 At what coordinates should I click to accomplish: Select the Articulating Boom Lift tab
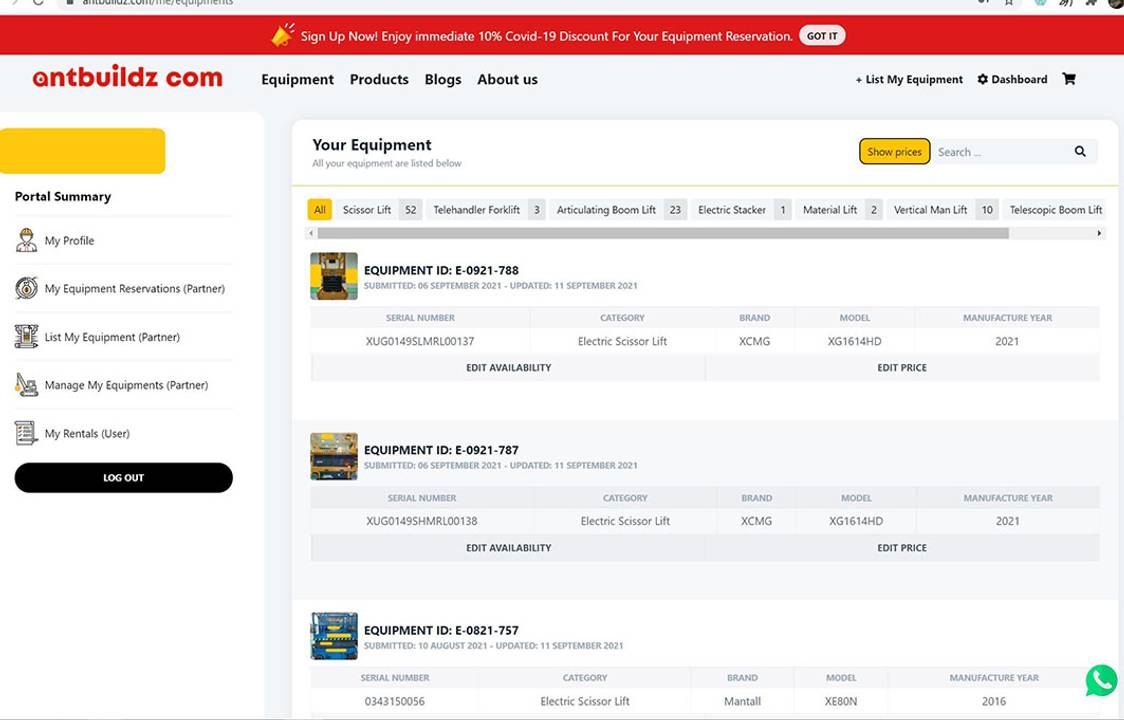[606, 210]
